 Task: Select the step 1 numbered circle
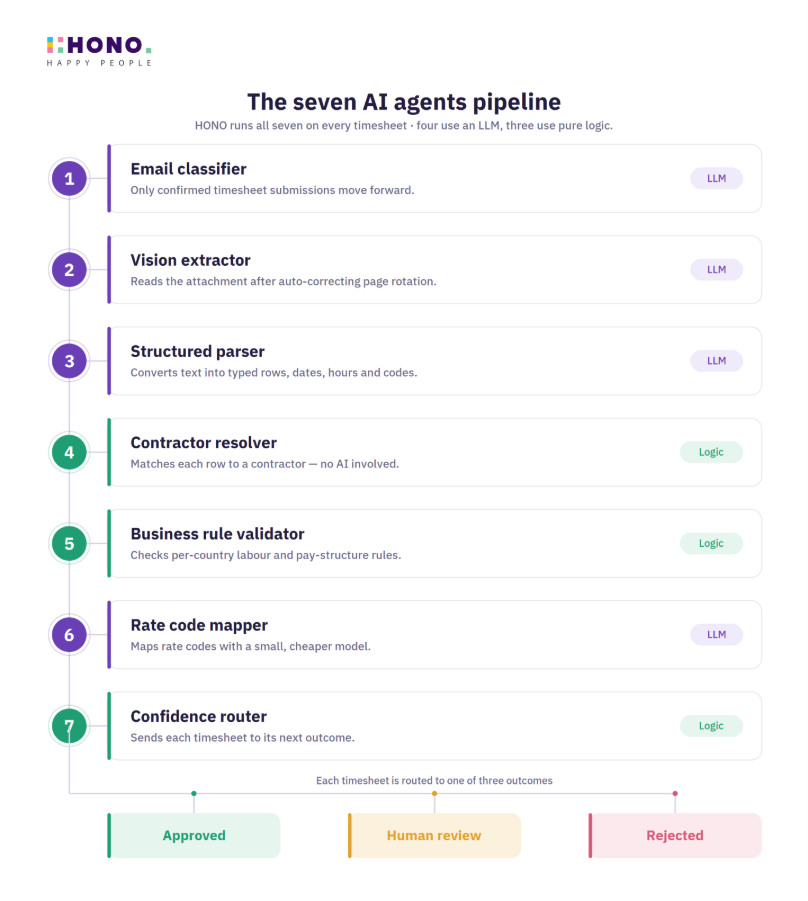69,179
